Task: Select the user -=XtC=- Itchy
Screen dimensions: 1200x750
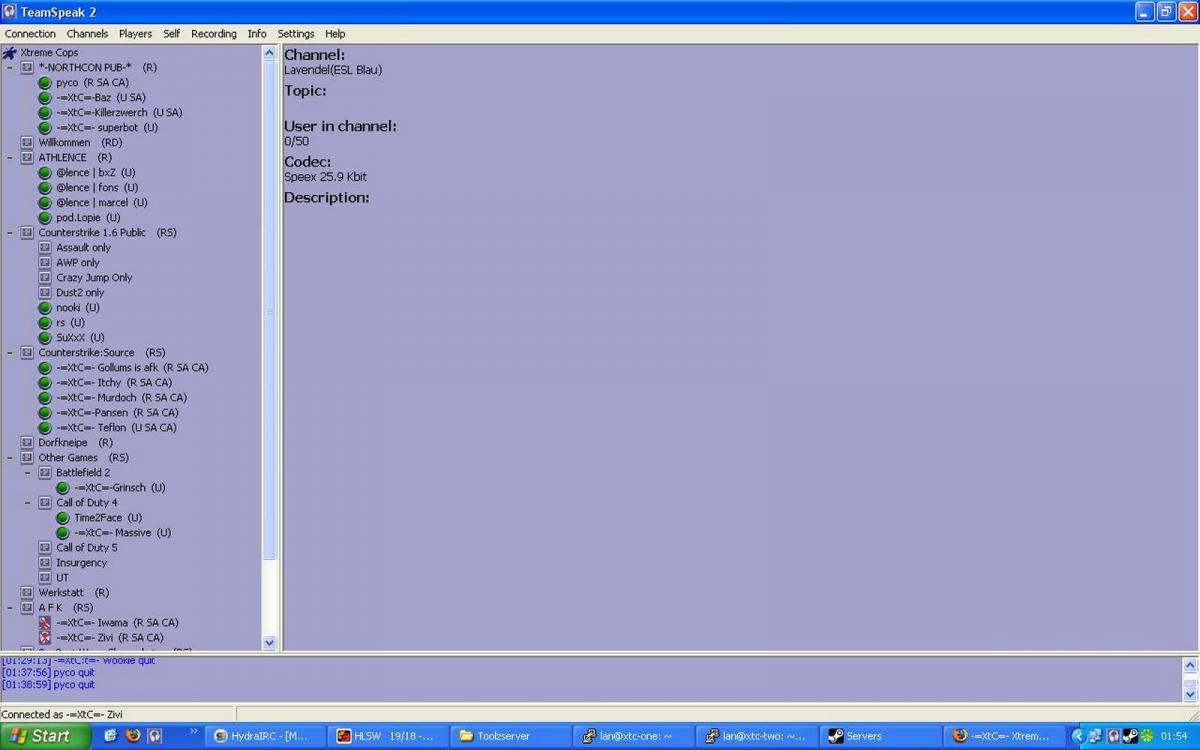Action: coord(114,383)
